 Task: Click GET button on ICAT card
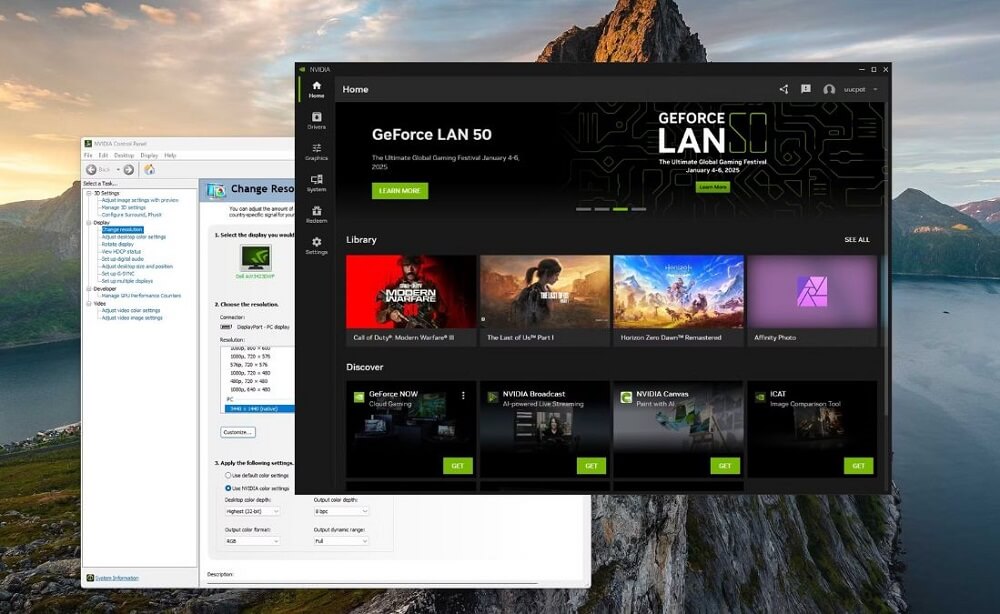(x=858, y=466)
